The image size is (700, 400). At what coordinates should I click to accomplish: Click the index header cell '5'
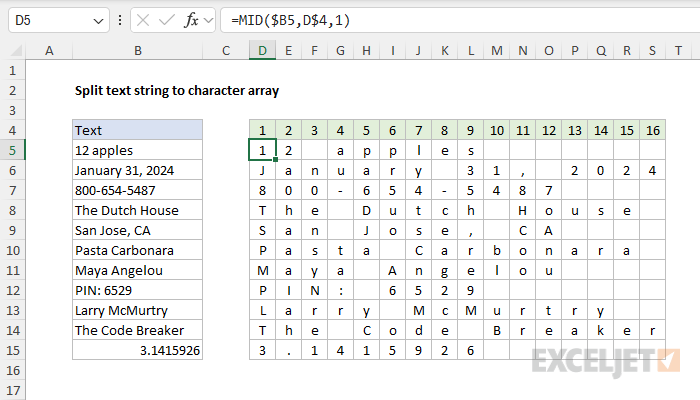367,130
